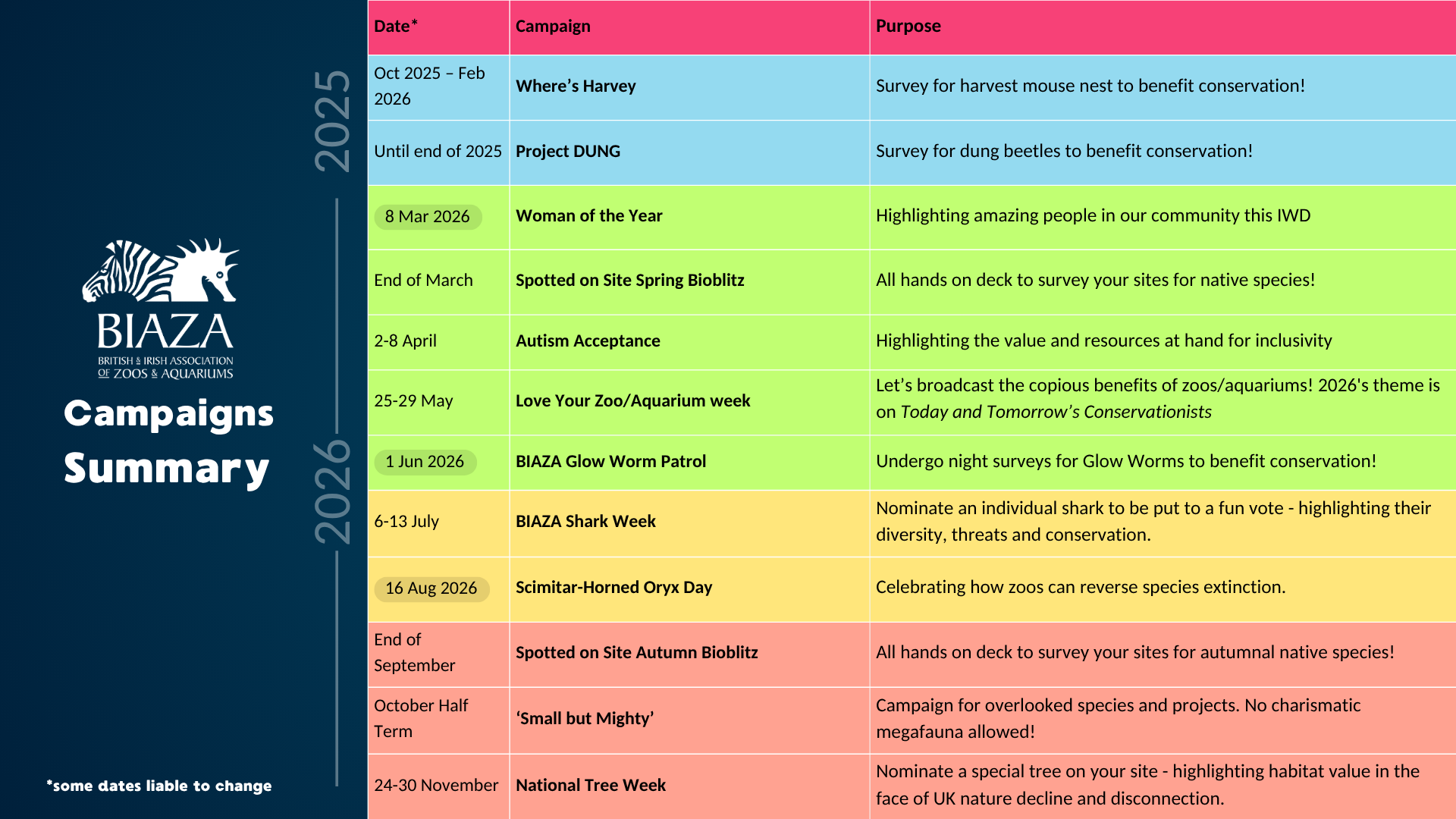Click the vertical 2026 year label

[x=333, y=491]
